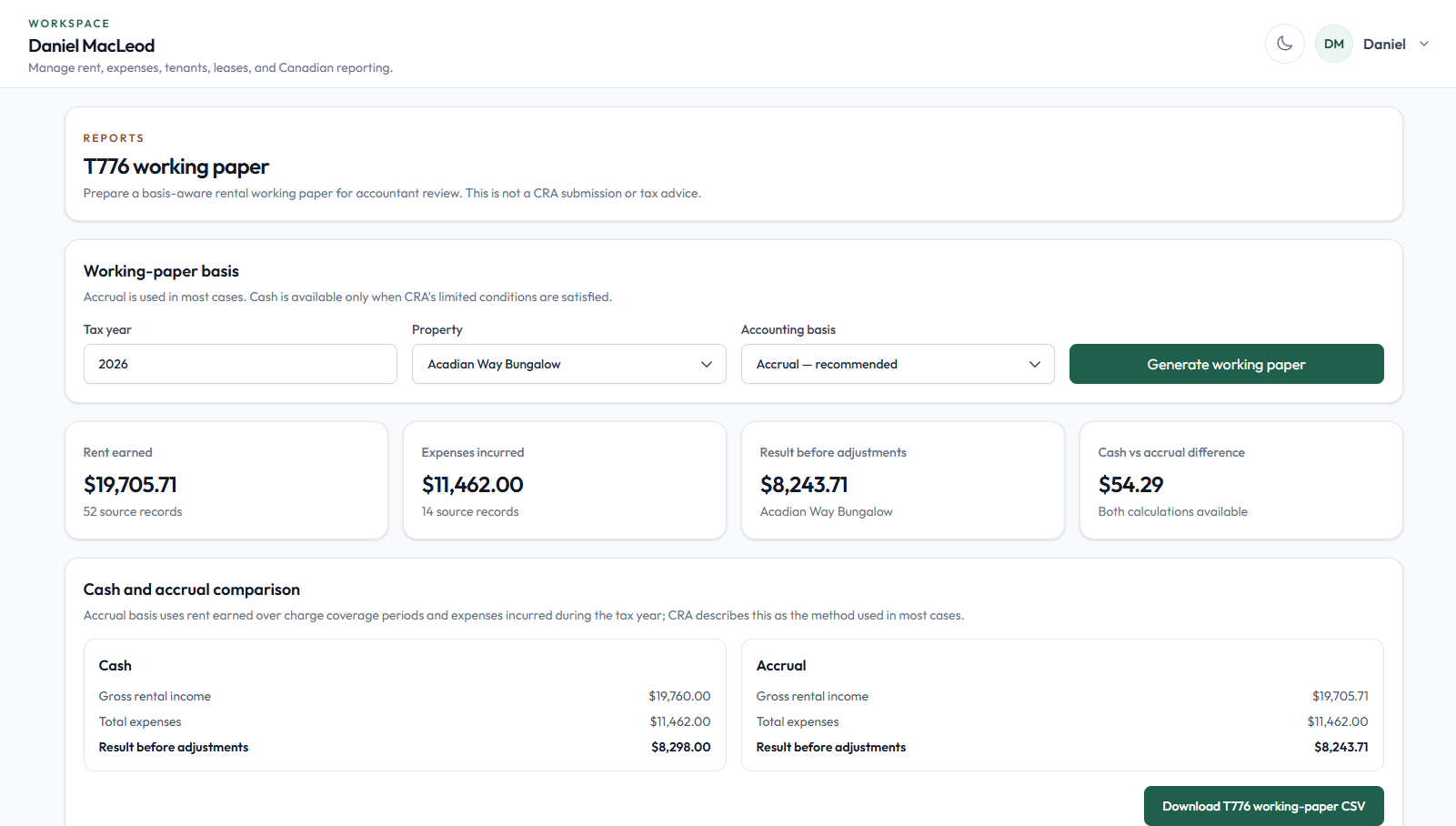
Task: Expand the Daniel user menu chevron
Action: (x=1424, y=44)
